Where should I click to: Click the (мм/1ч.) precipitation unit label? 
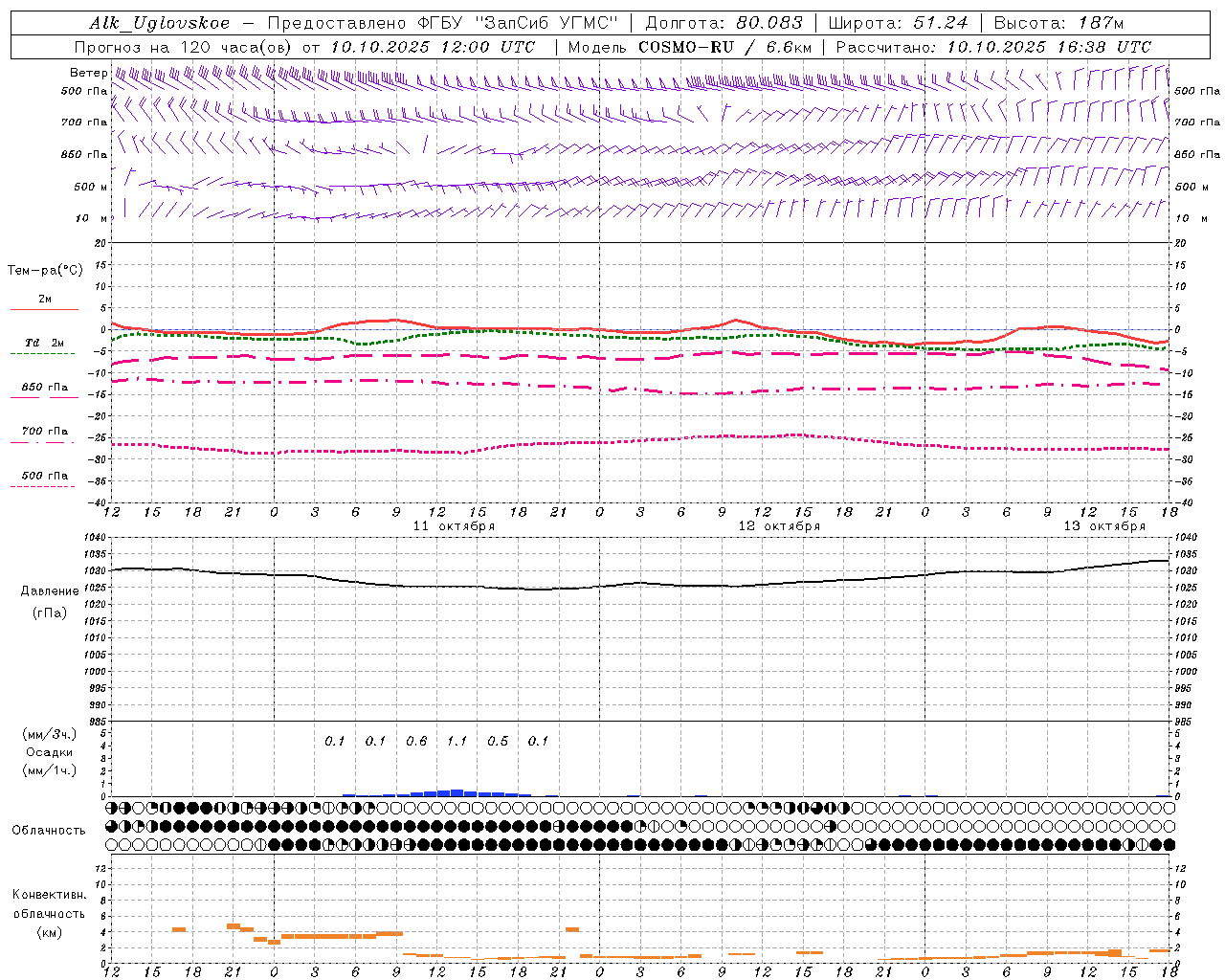50,770
